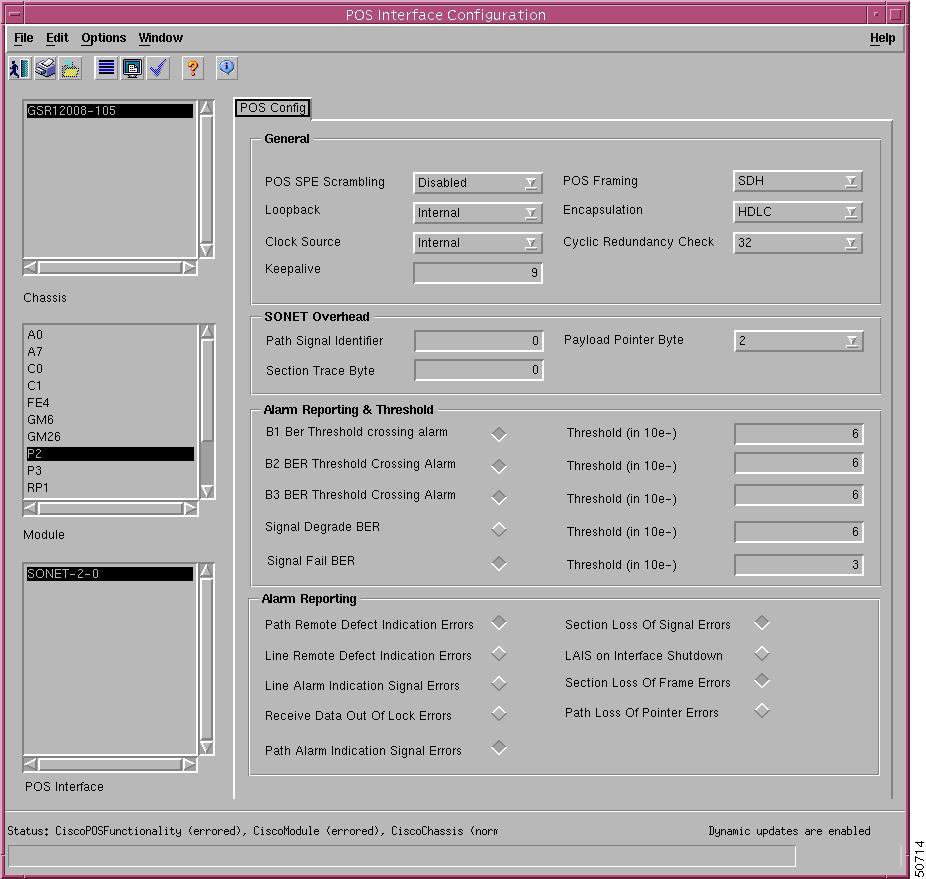The height and width of the screenshot is (879, 926).
Task: Open the Cyclic Redundancy Check dropdown
Action: [797, 243]
